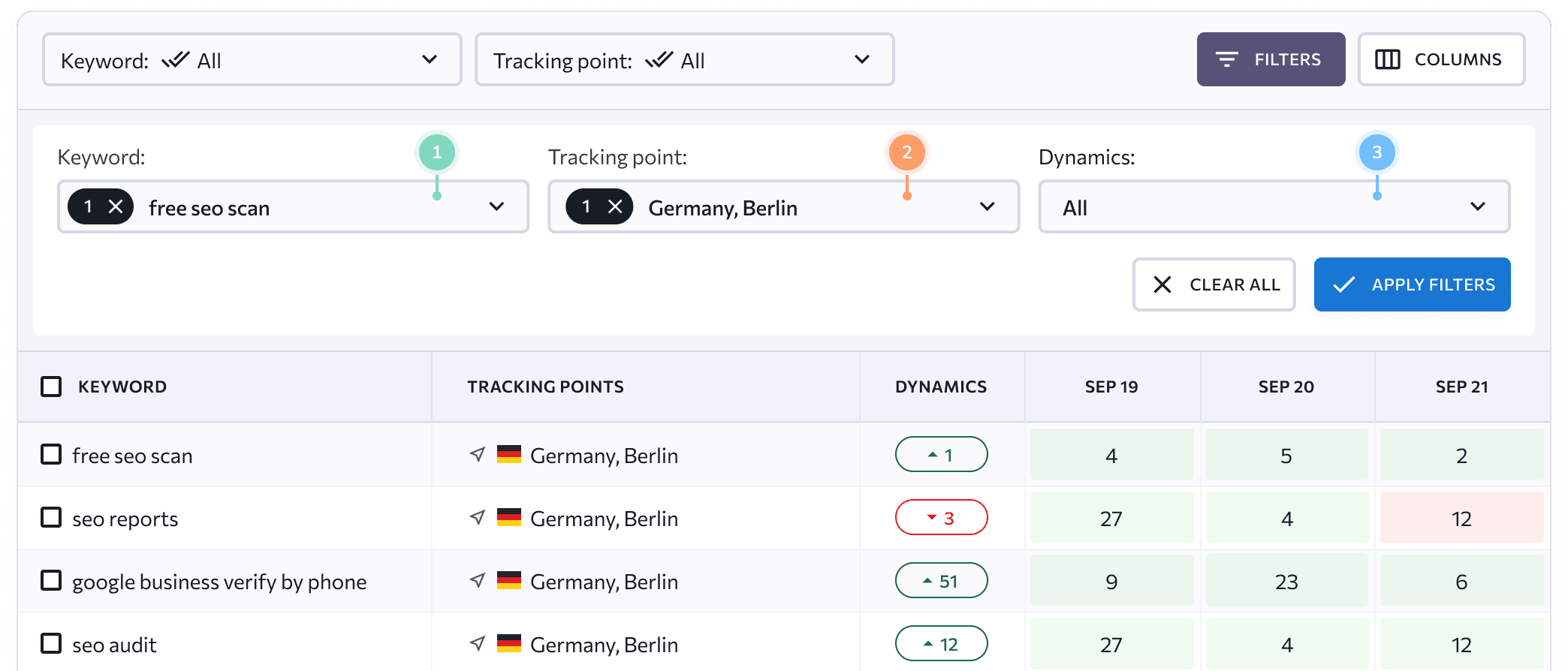Viewport: 1568px width, 671px height.
Task: Click the up 51 dynamics badge
Action: [x=941, y=581]
